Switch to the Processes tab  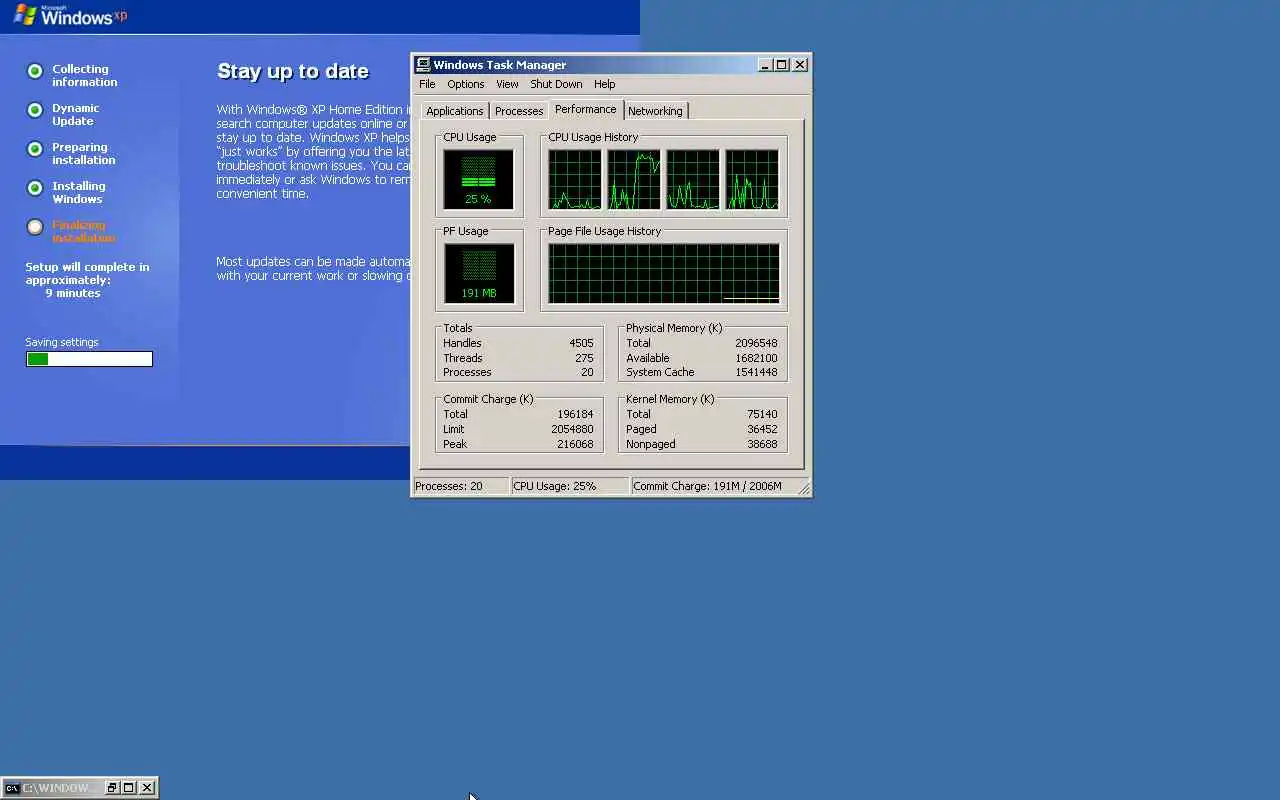pyautogui.click(x=519, y=111)
